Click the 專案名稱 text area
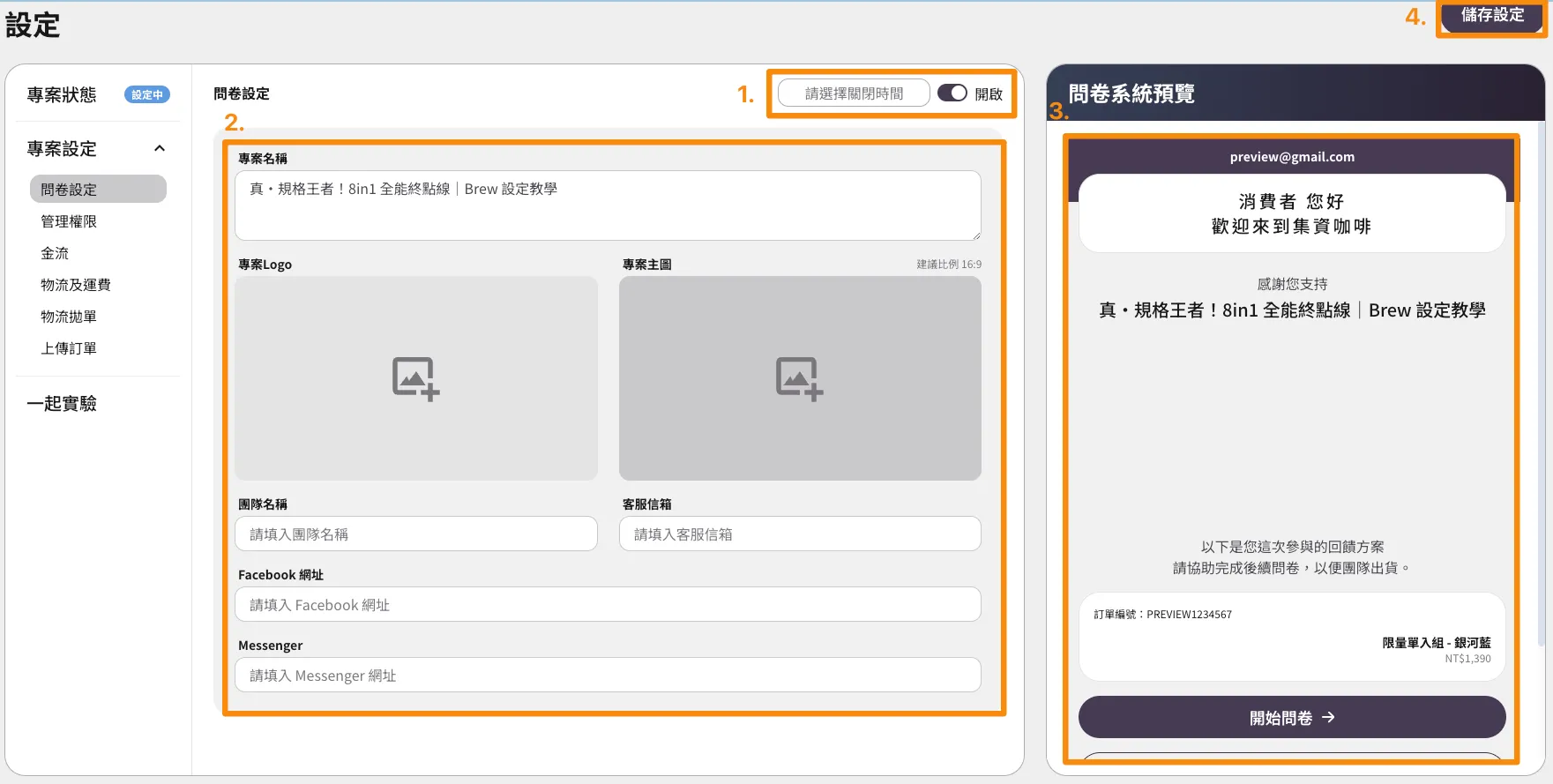The height and width of the screenshot is (784, 1553). 608,205
